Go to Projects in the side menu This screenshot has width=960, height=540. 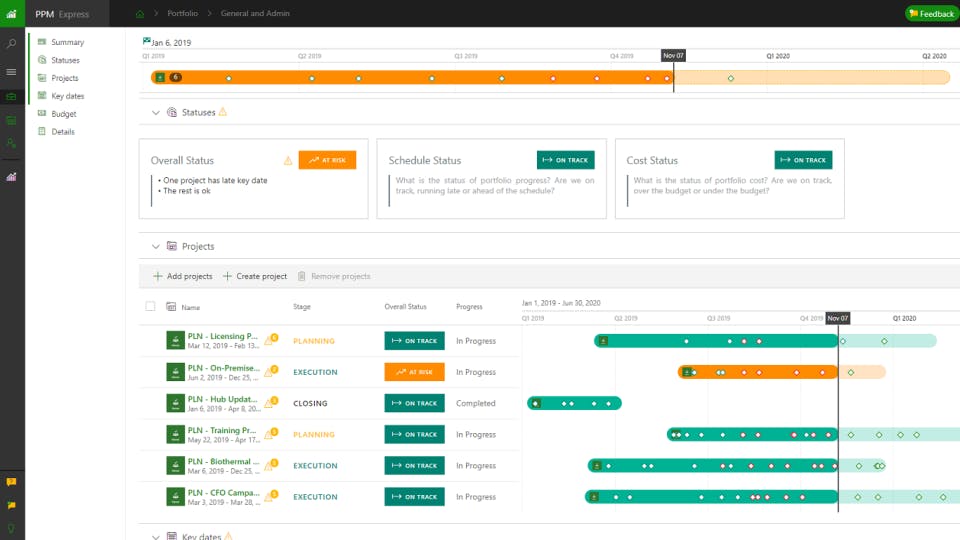[64, 78]
